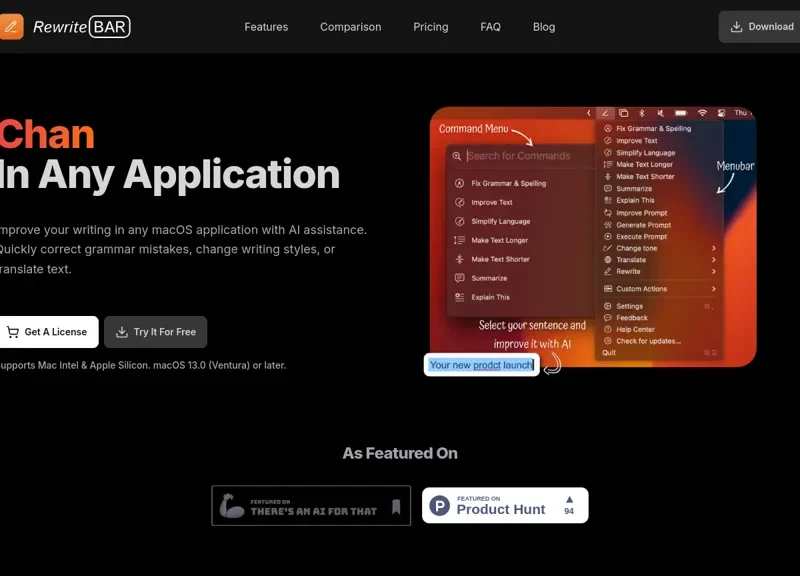The height and width of the screenshot is (576, 800).
Task: Select the Make Text Longer icon
Action: (457, 240)
